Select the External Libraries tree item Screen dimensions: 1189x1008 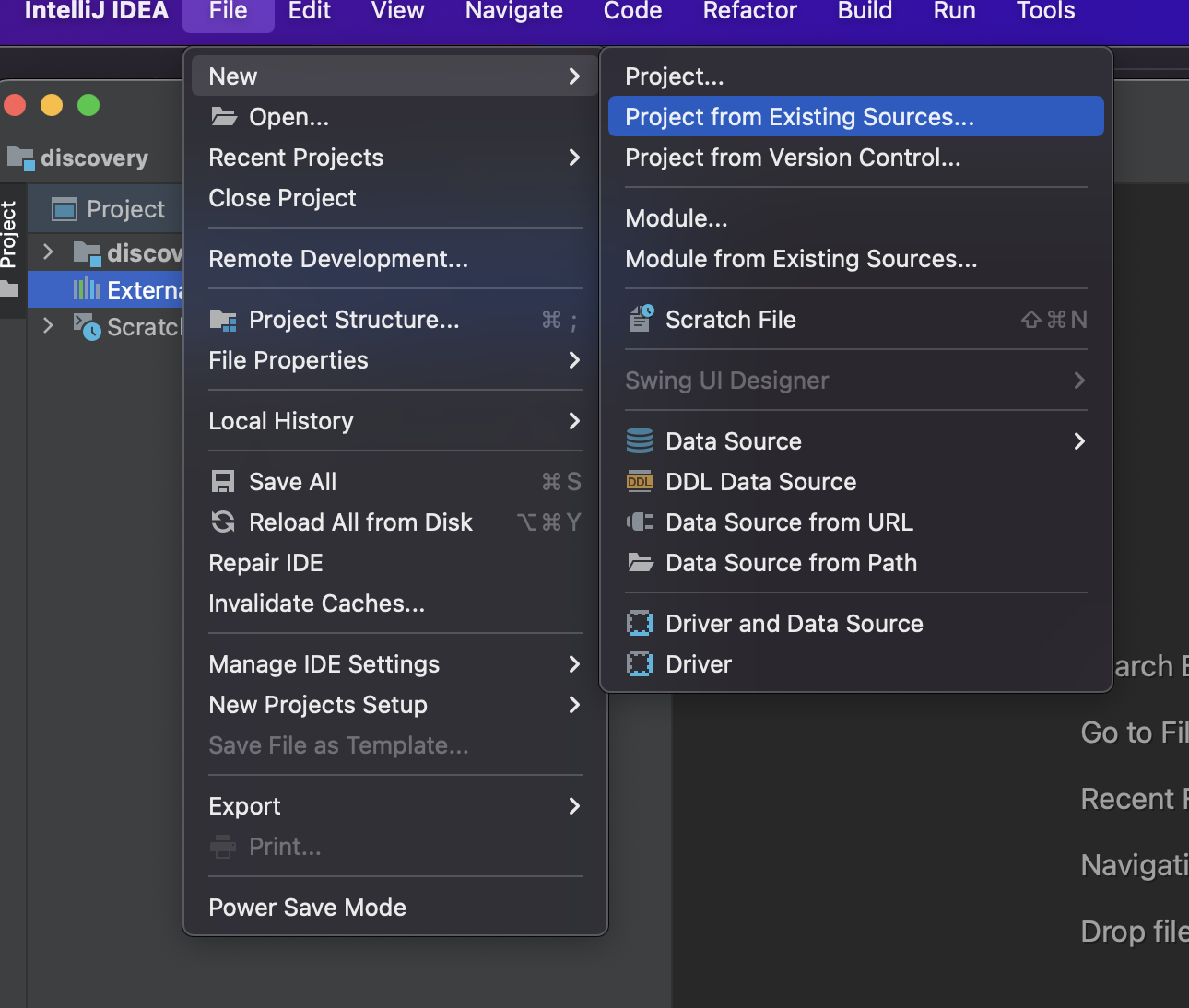(x=143, y=290)
